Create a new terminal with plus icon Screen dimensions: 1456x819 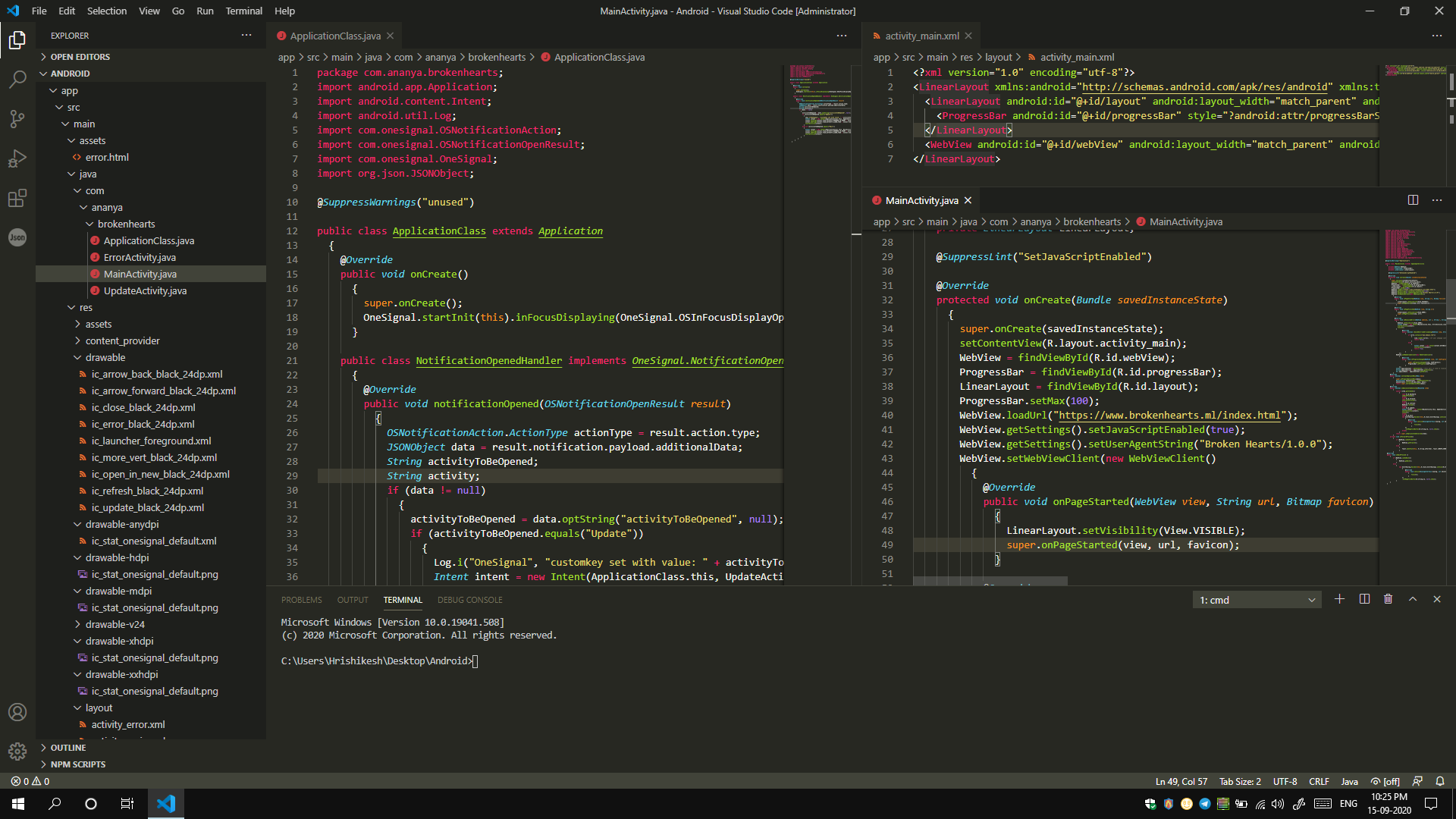point(1340,599)
